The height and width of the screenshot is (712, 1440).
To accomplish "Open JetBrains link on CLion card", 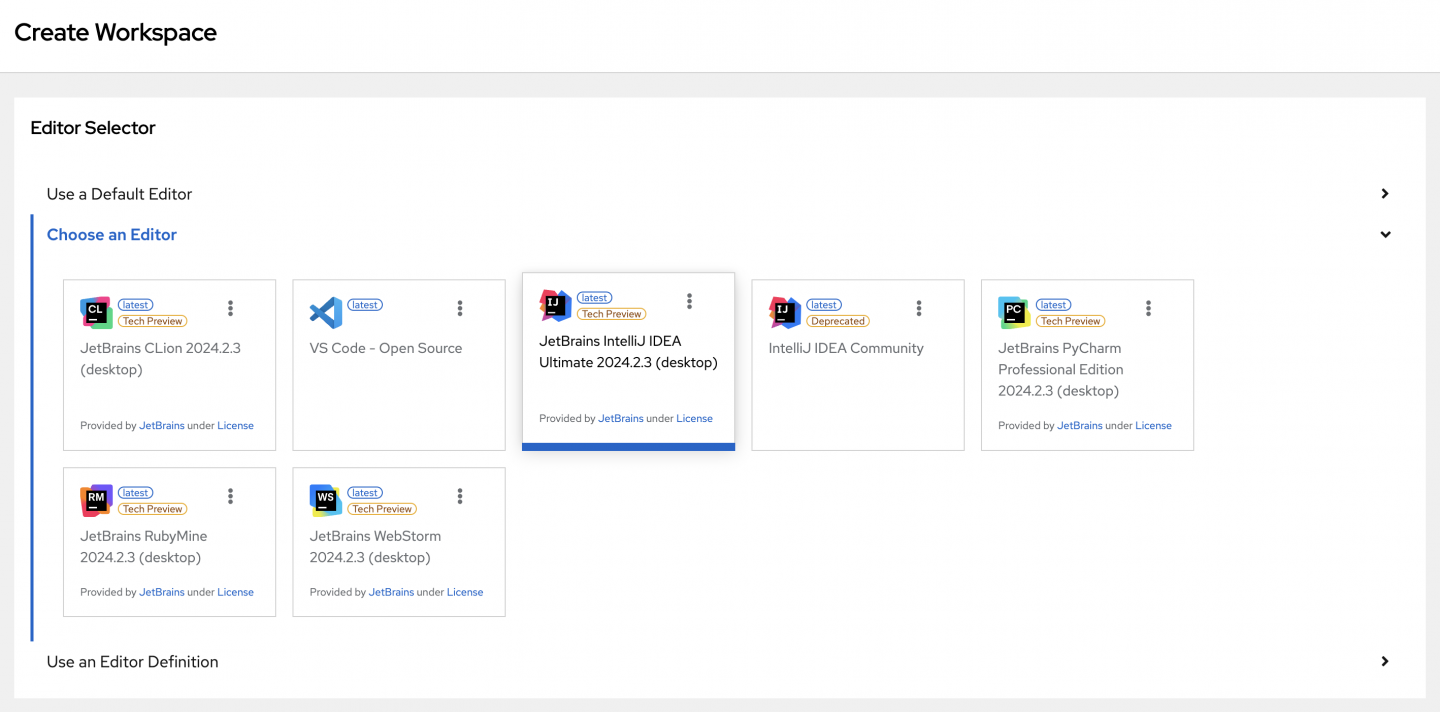I will coord(162,426).
